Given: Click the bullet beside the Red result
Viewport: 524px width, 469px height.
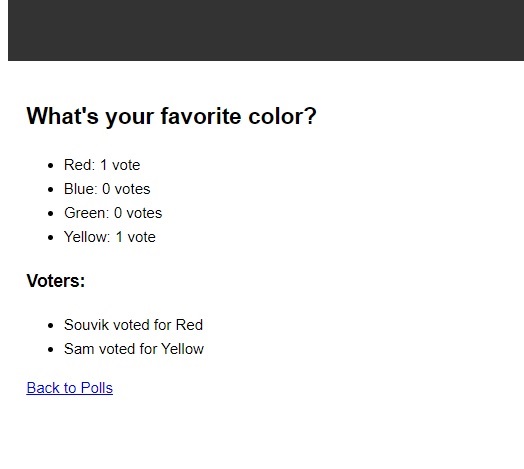Looking at the screenshot, I should [50, 165].
